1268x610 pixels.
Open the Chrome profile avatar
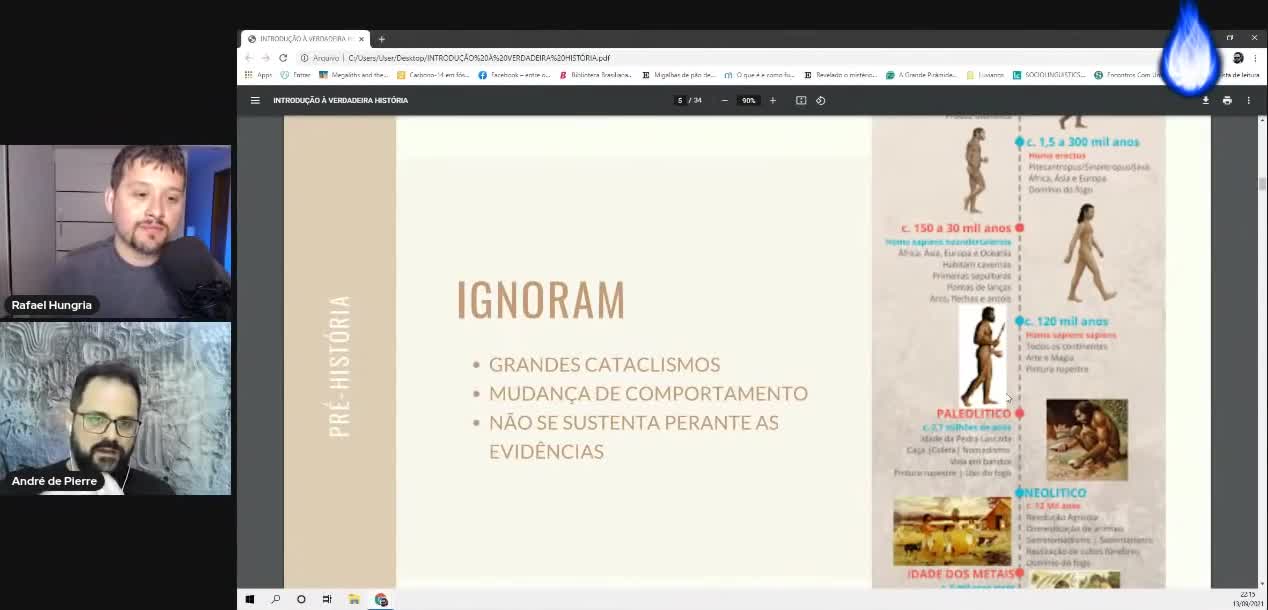click(x=1238, y=58)
